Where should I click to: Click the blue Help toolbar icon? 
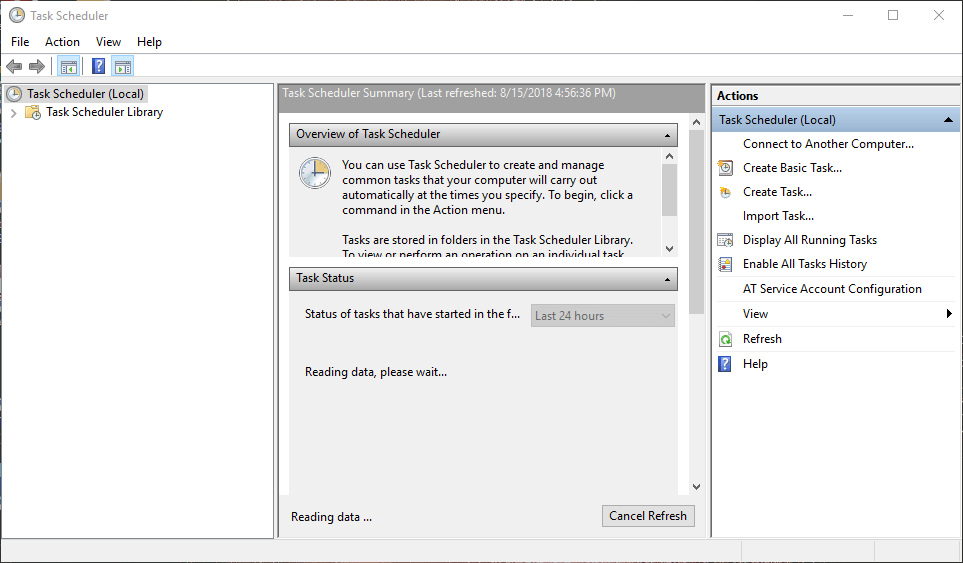(x=98, y=66)
